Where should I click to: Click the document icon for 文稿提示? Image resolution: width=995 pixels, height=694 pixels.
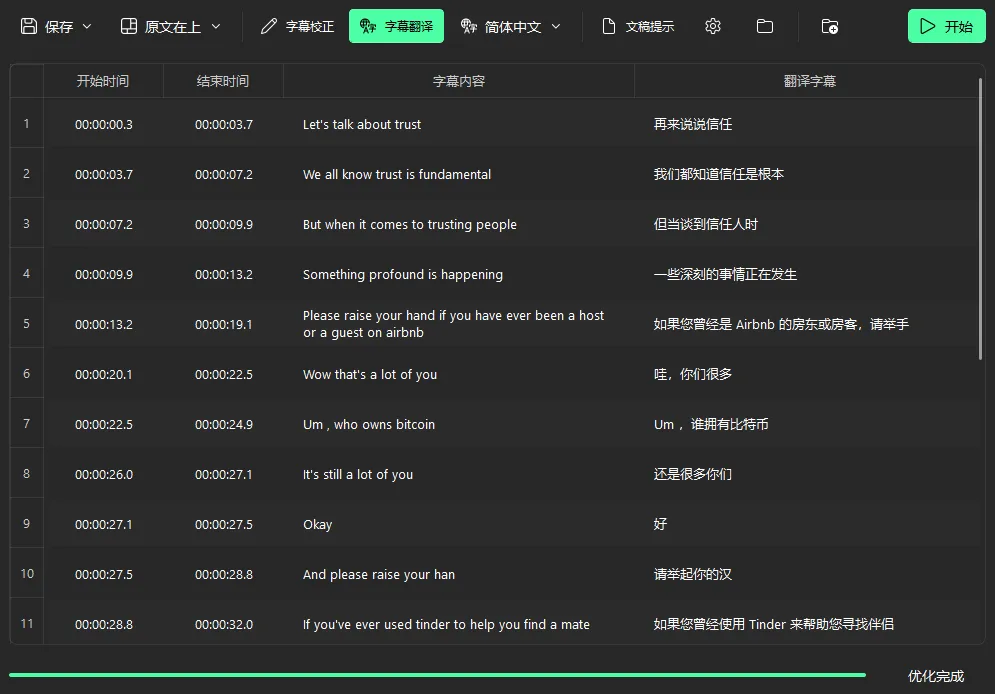[x=609, y=26]
